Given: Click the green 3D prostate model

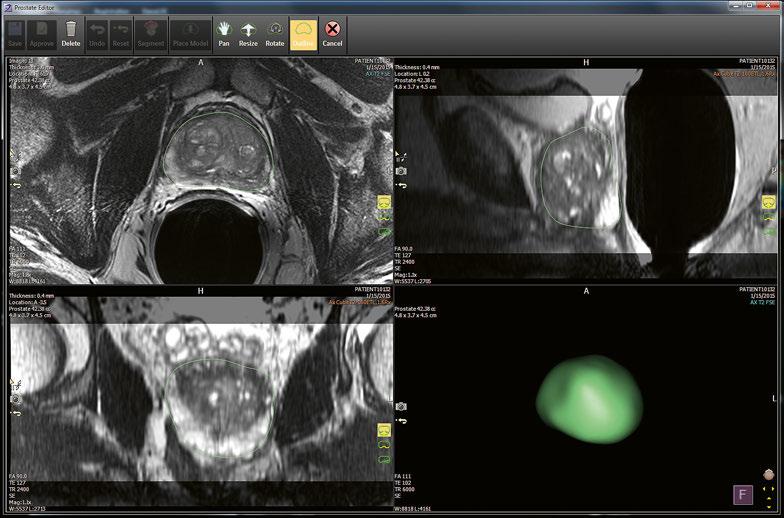Looking at the screenshot, I should tap(590, 399).
